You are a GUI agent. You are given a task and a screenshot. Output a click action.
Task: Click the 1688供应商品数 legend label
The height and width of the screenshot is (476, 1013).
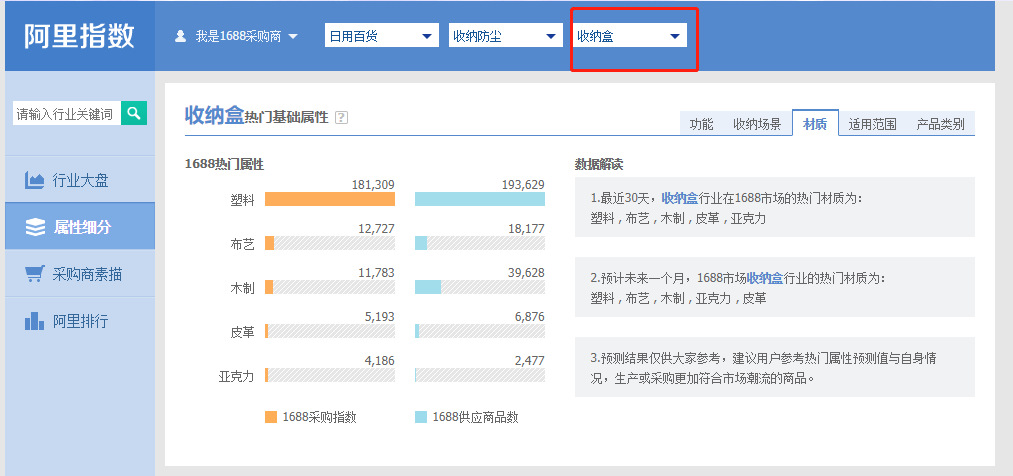click(x=475, y=417)
